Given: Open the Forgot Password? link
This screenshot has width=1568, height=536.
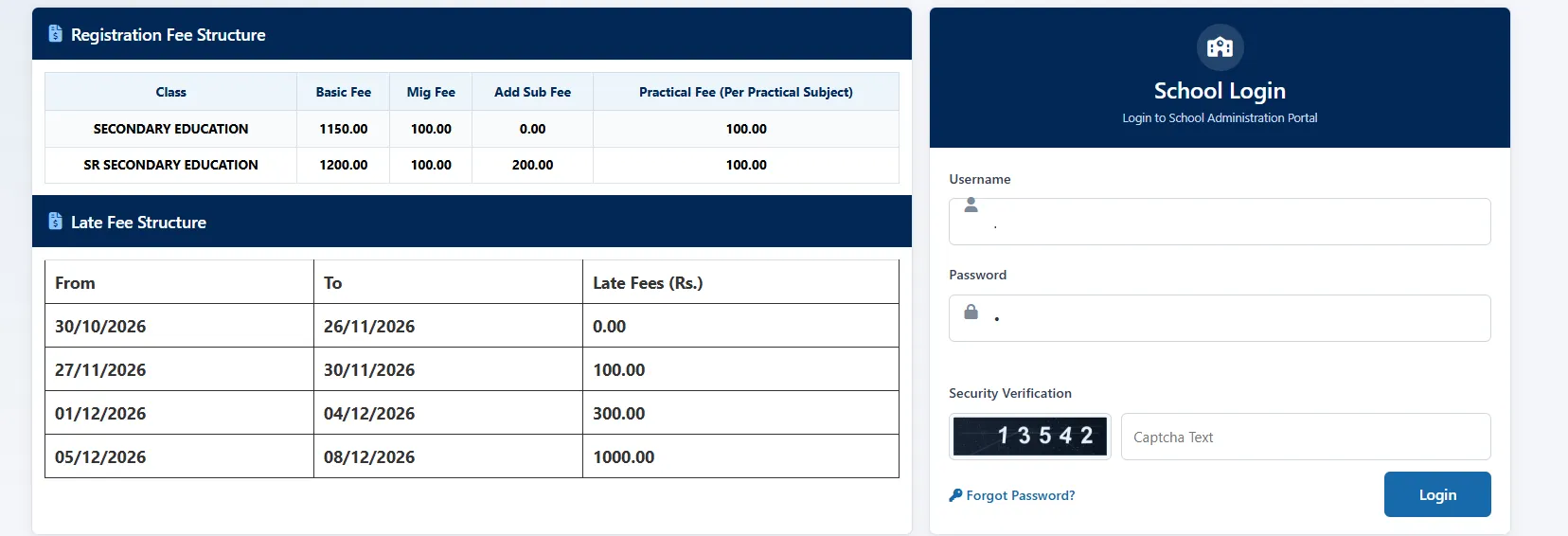Looking at the screenshot, I should (x=1020, y=495).
